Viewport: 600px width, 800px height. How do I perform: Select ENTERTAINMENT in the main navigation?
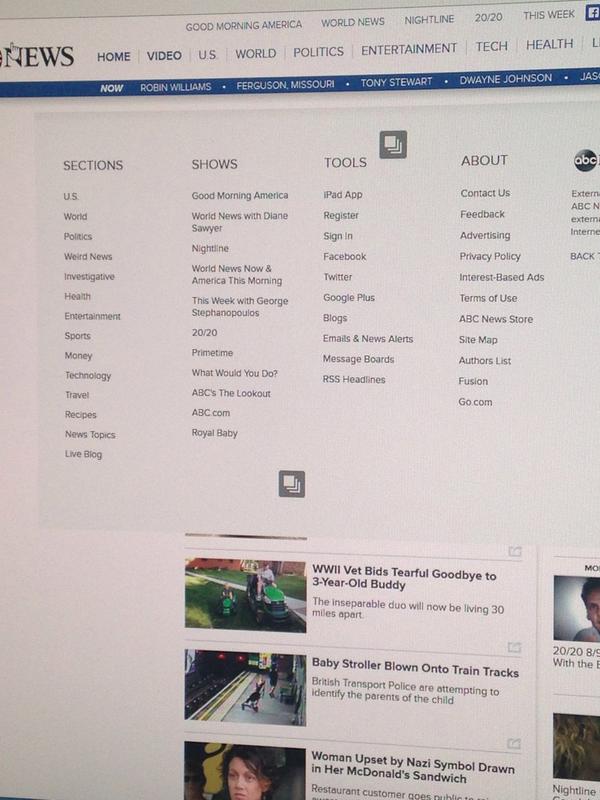pyautogui.click(x=409, y=49)
